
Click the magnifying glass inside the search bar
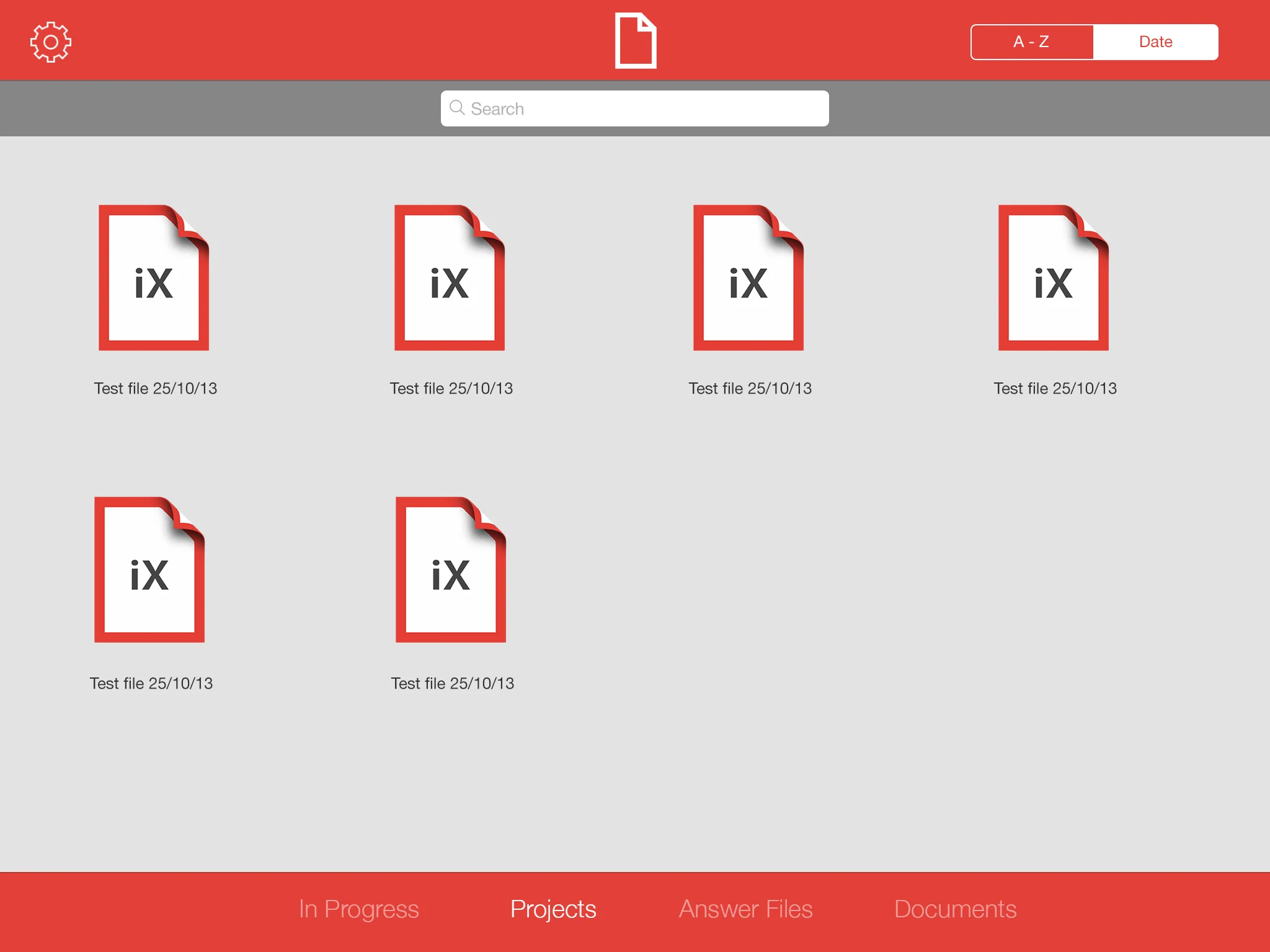458,108
